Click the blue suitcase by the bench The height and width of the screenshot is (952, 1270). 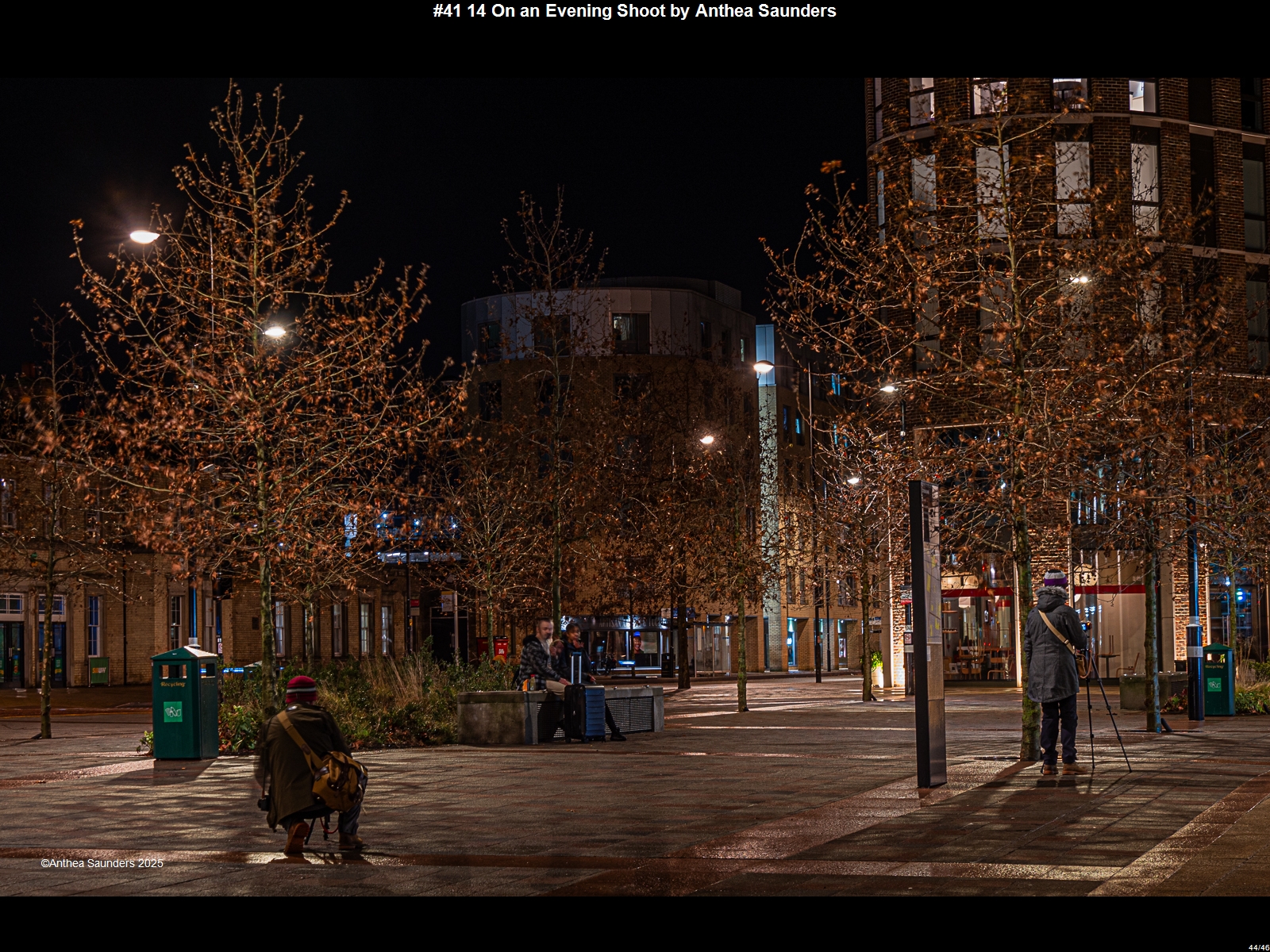(586, 712)
